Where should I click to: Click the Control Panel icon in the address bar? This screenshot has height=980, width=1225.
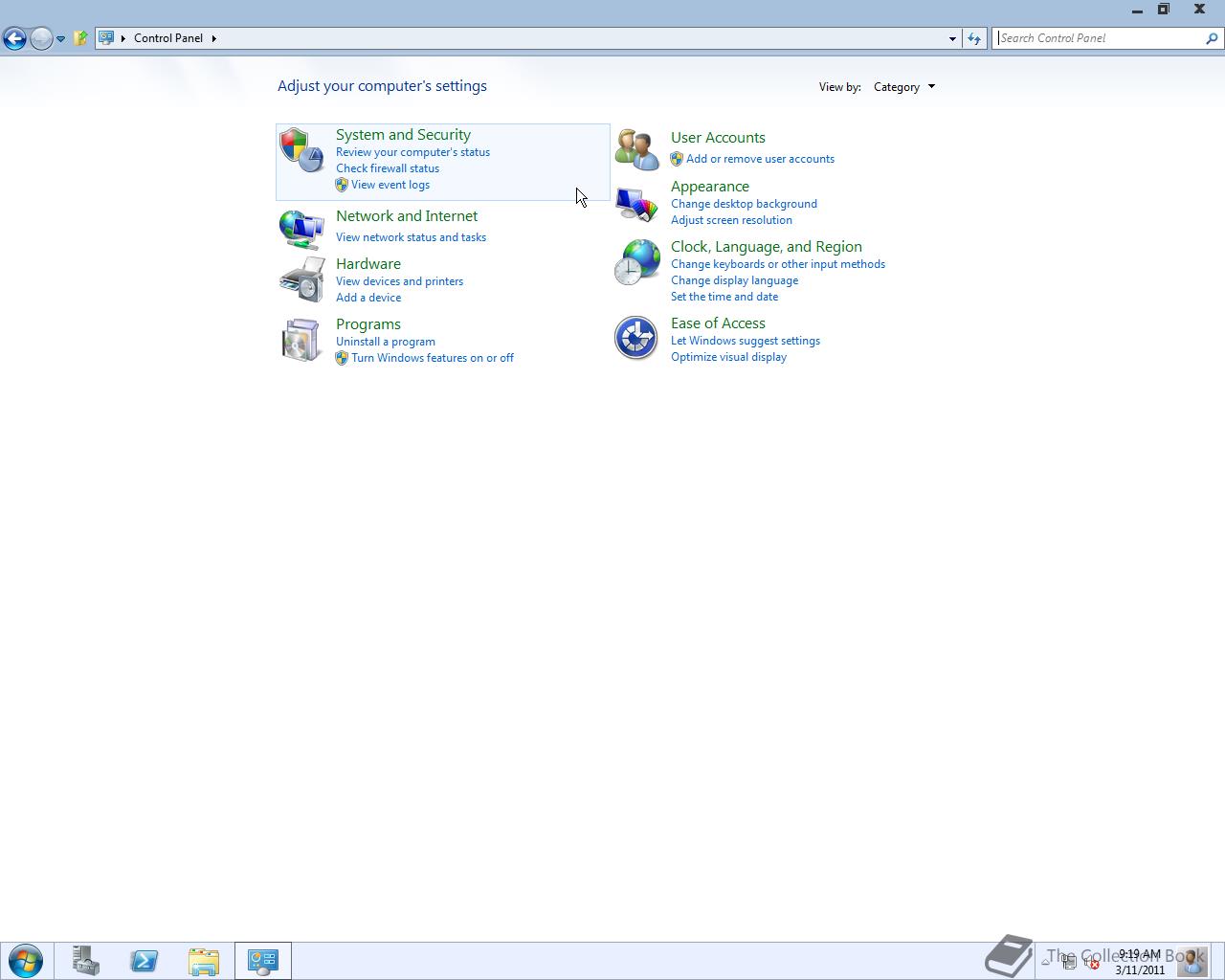click(106, 38)
